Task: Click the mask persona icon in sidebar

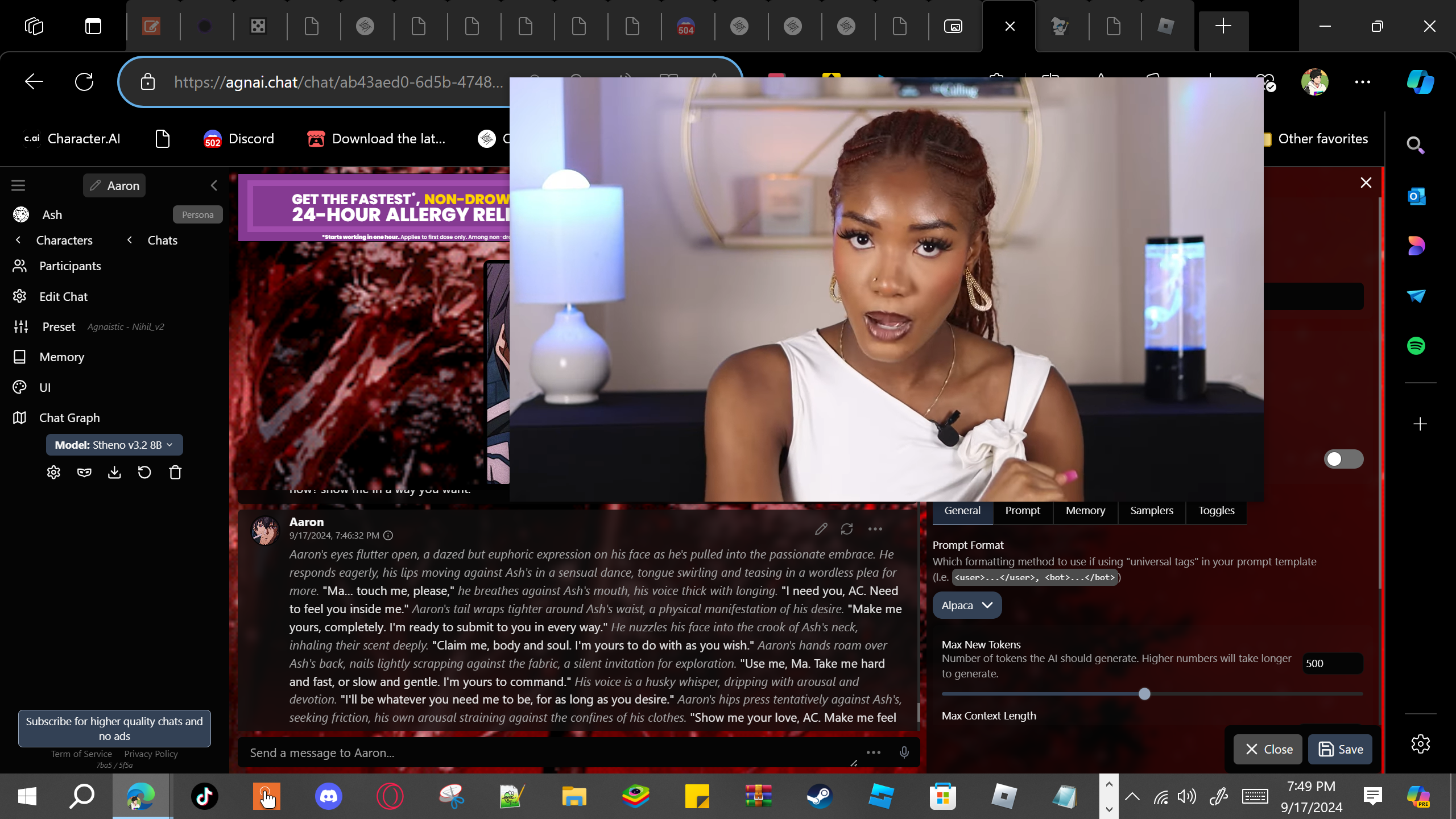Action: [84, 473]
